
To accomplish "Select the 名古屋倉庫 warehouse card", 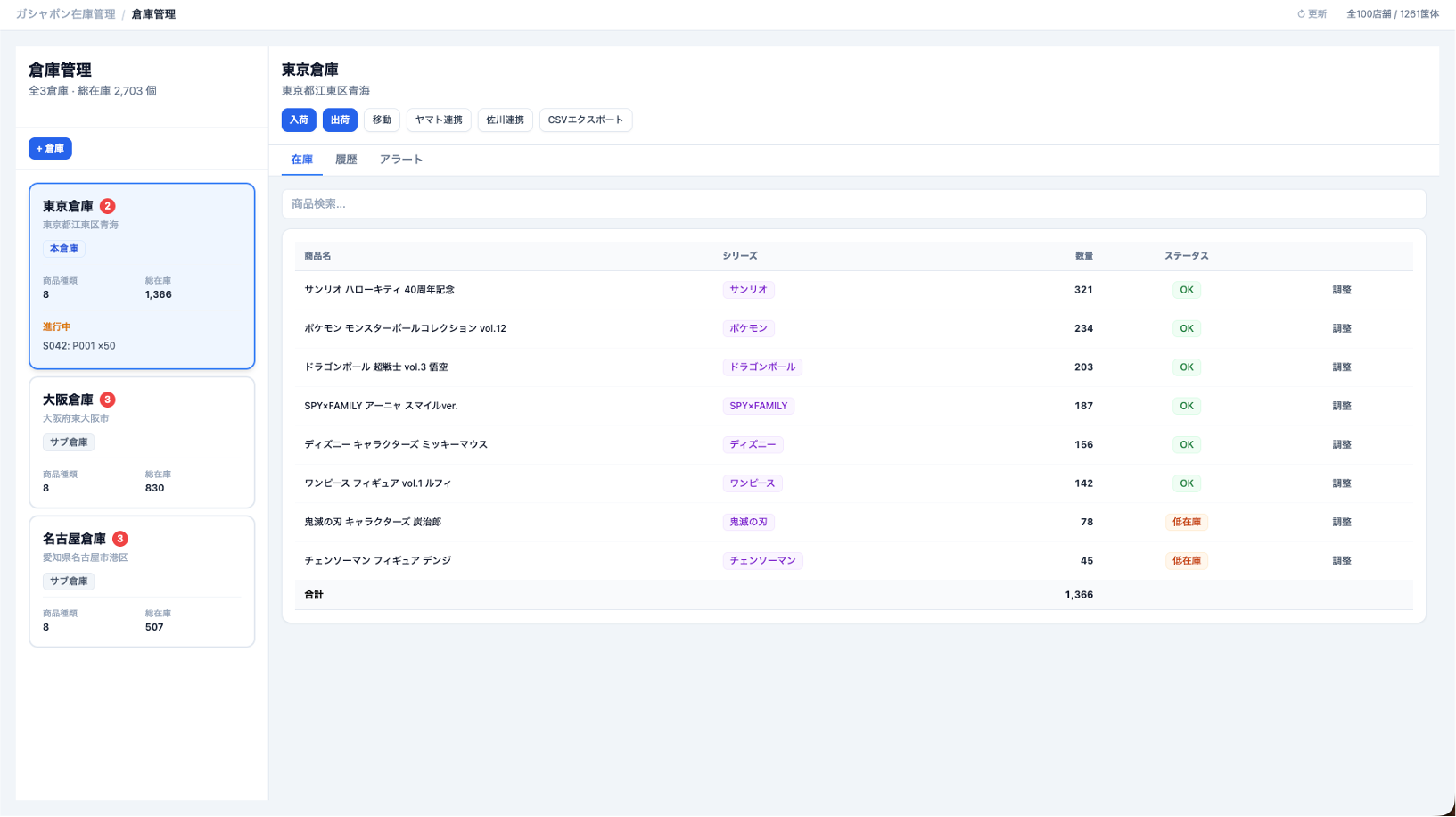I will 142,582.
